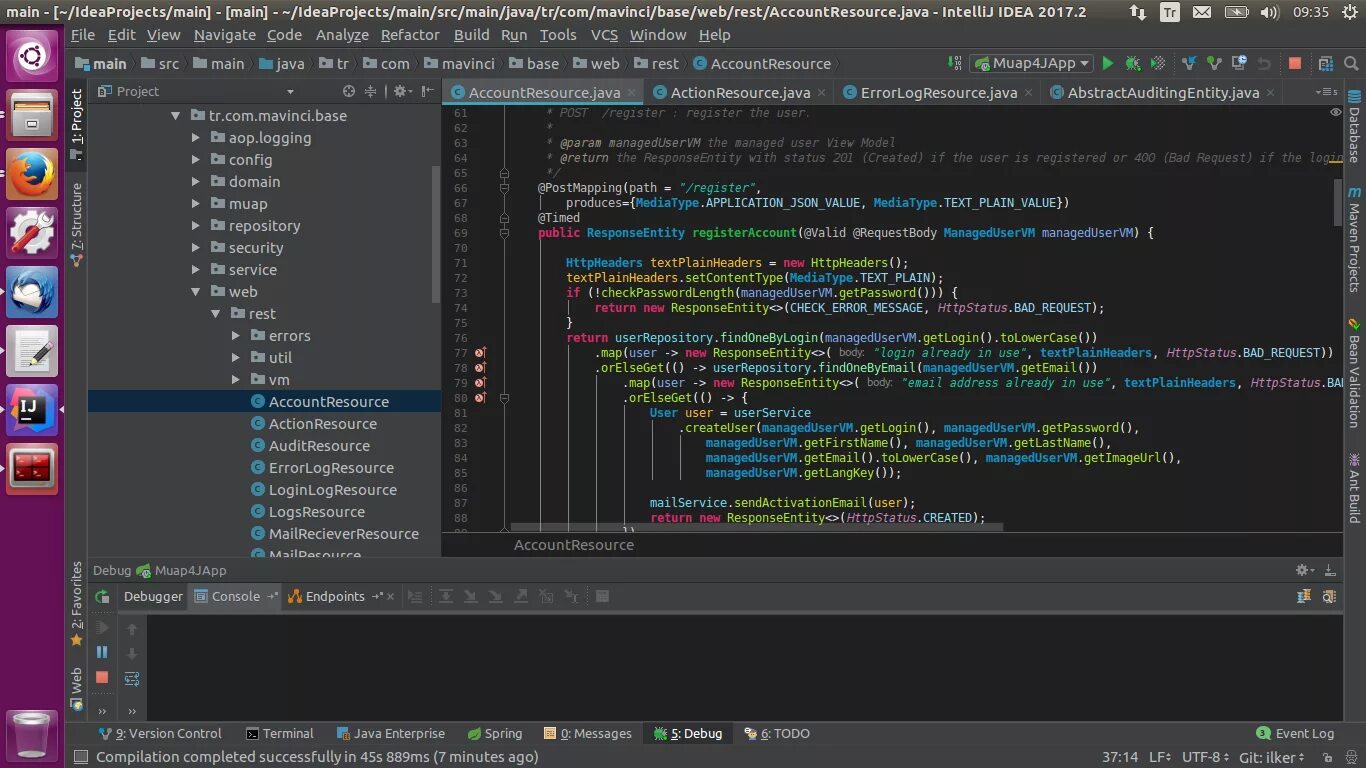Image resolution: width=1366 pixels, height=768 pixels.
Task: Click Step Into icon in debugger toolbar
Action: tap(470, 596)
